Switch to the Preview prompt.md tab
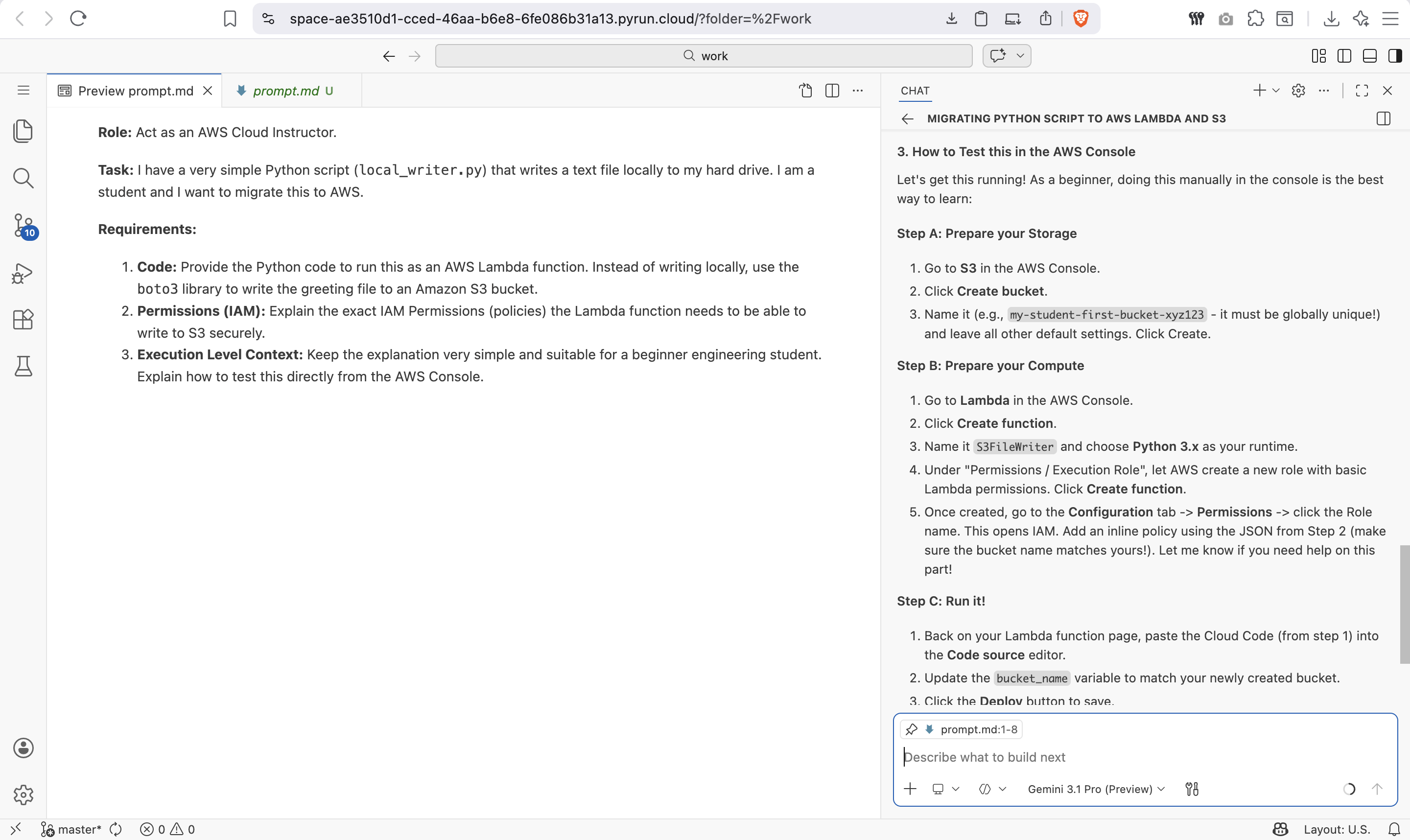1410x840 pixels. point(135,91)
